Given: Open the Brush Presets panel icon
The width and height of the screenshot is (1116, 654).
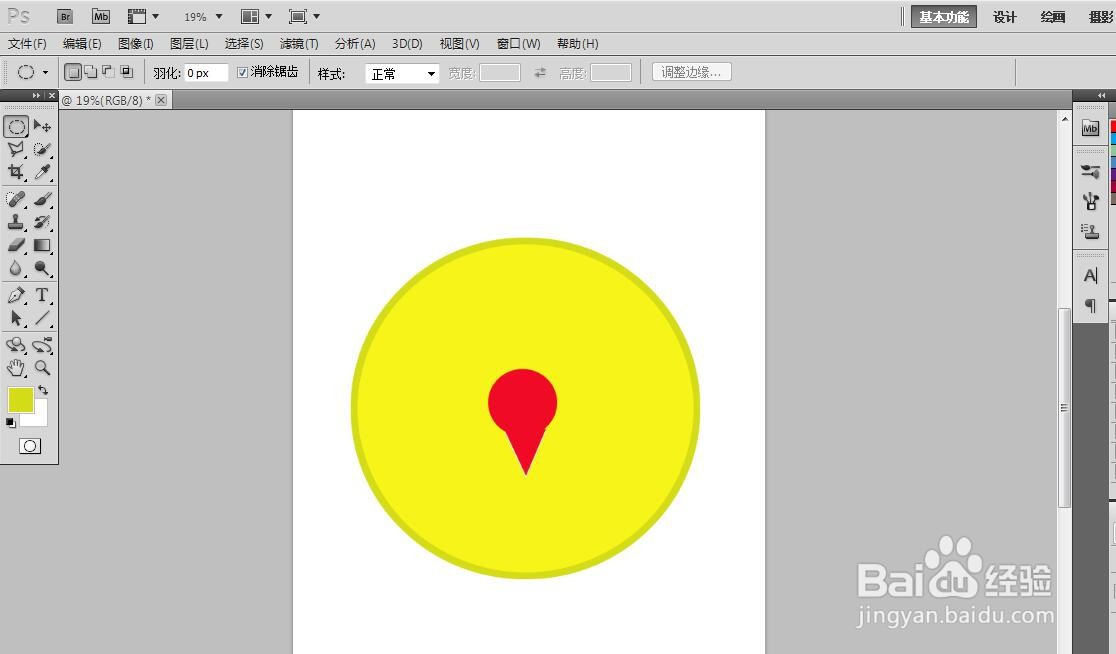Looking at the screenshot, I should (1090, 201).
